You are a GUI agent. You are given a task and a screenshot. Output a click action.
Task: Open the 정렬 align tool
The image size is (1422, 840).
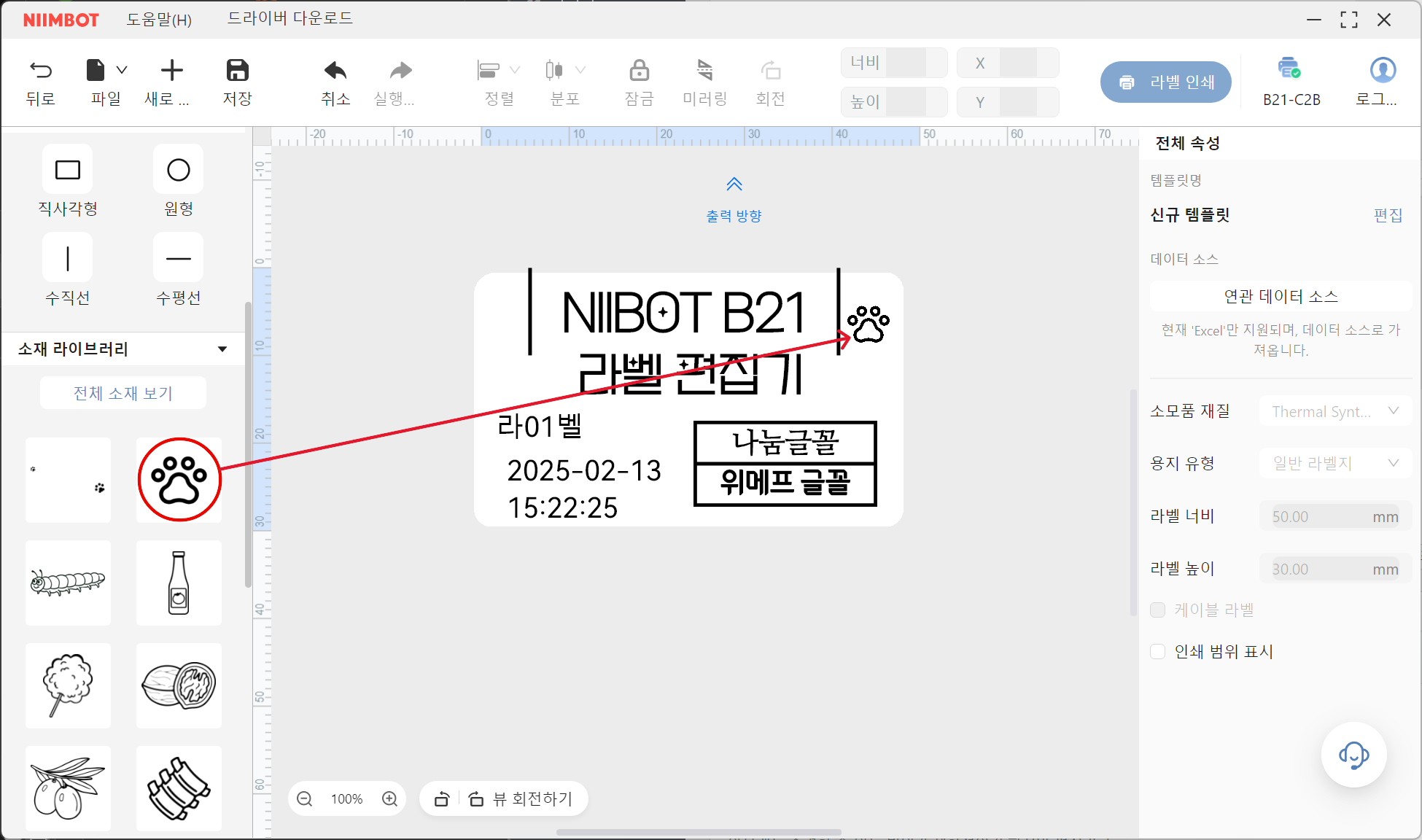489,70
